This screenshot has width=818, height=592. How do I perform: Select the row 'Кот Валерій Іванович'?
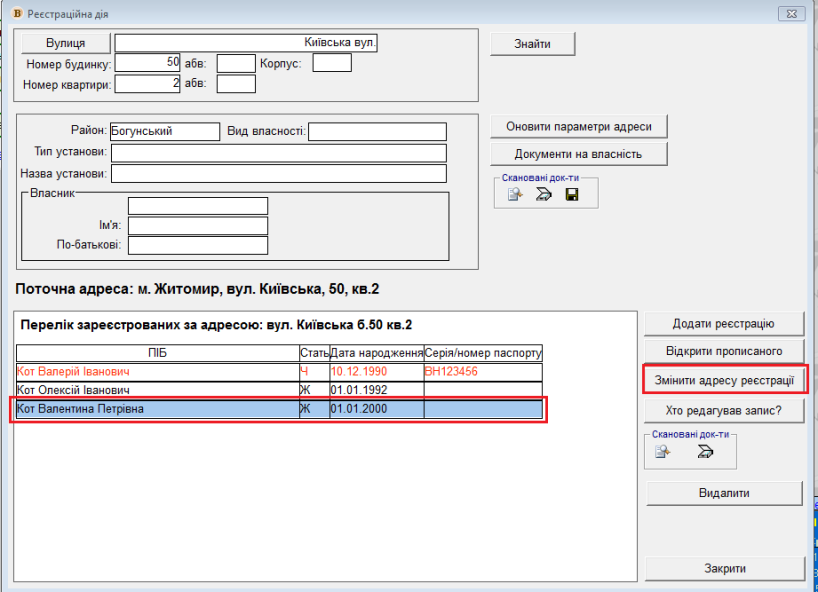point(157,371)
